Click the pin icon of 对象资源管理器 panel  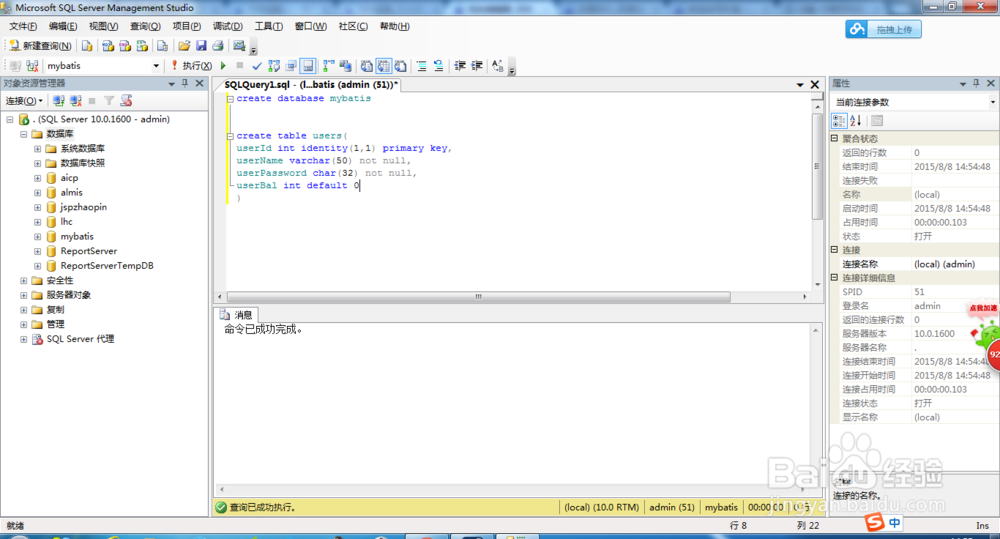pos(185,84)
